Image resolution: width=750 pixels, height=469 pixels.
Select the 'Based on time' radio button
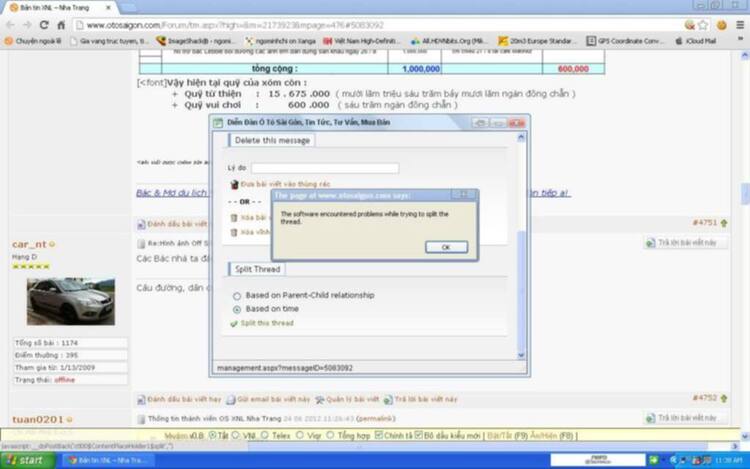(237, 310)
